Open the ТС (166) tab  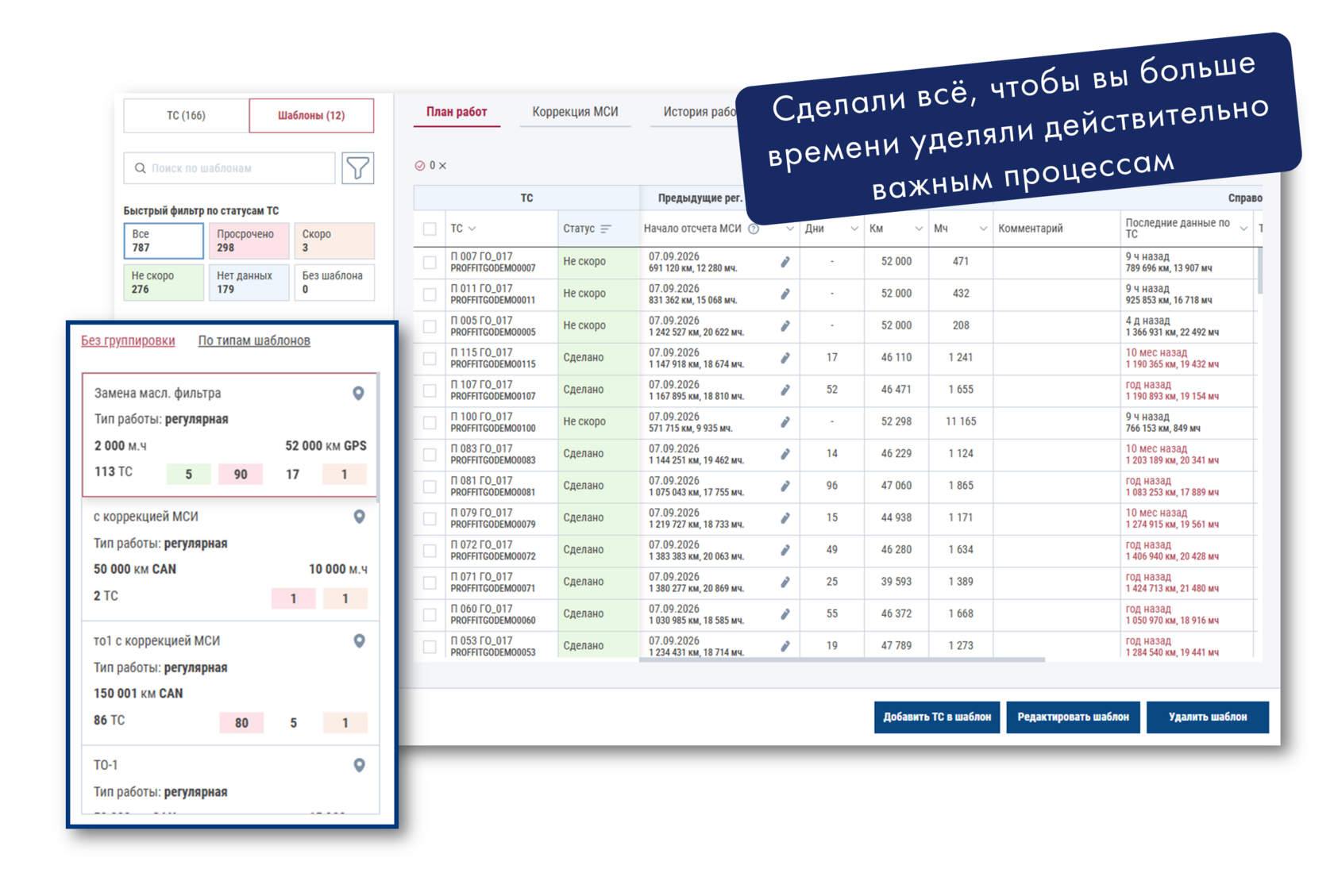pos(187,116)
